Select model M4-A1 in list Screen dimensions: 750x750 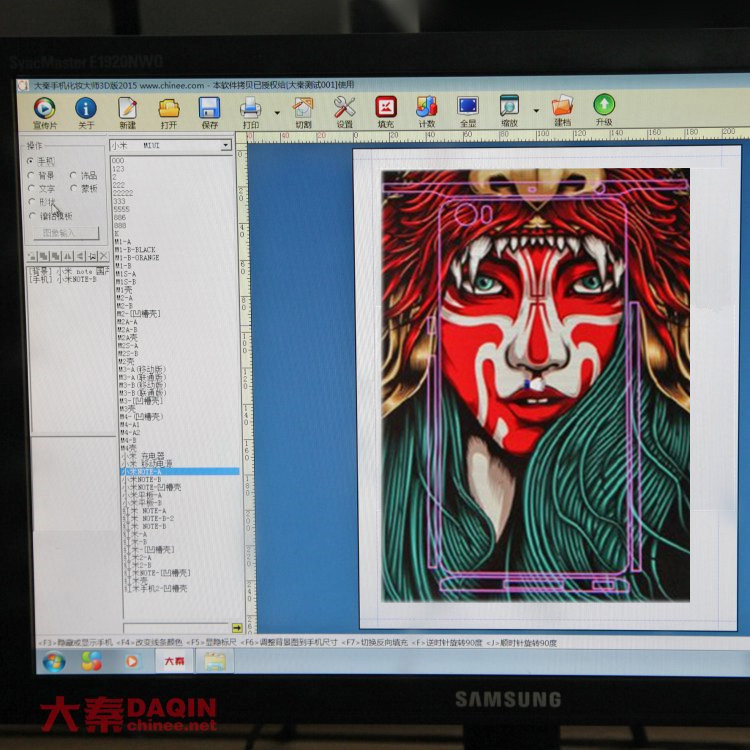click(130, 425)
